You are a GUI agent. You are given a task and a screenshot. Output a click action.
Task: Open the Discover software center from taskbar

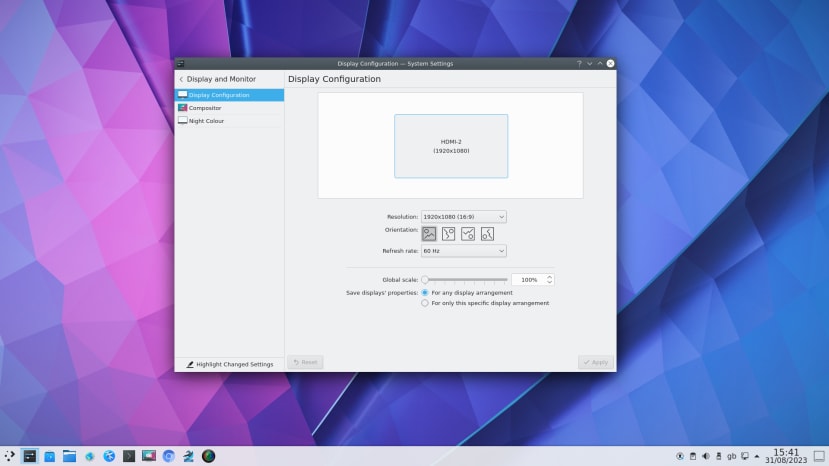click(50, 456)
